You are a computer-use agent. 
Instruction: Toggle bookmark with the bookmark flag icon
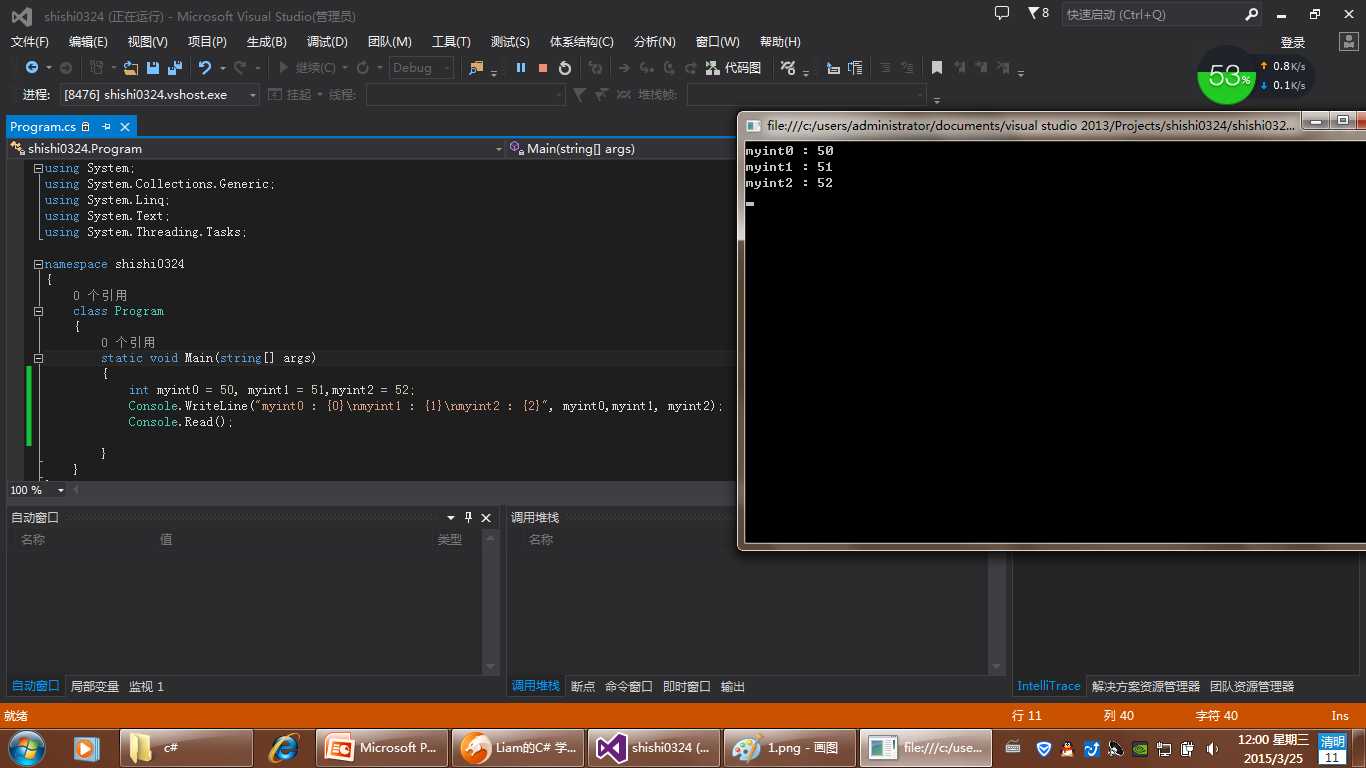[x=937, y=68]
